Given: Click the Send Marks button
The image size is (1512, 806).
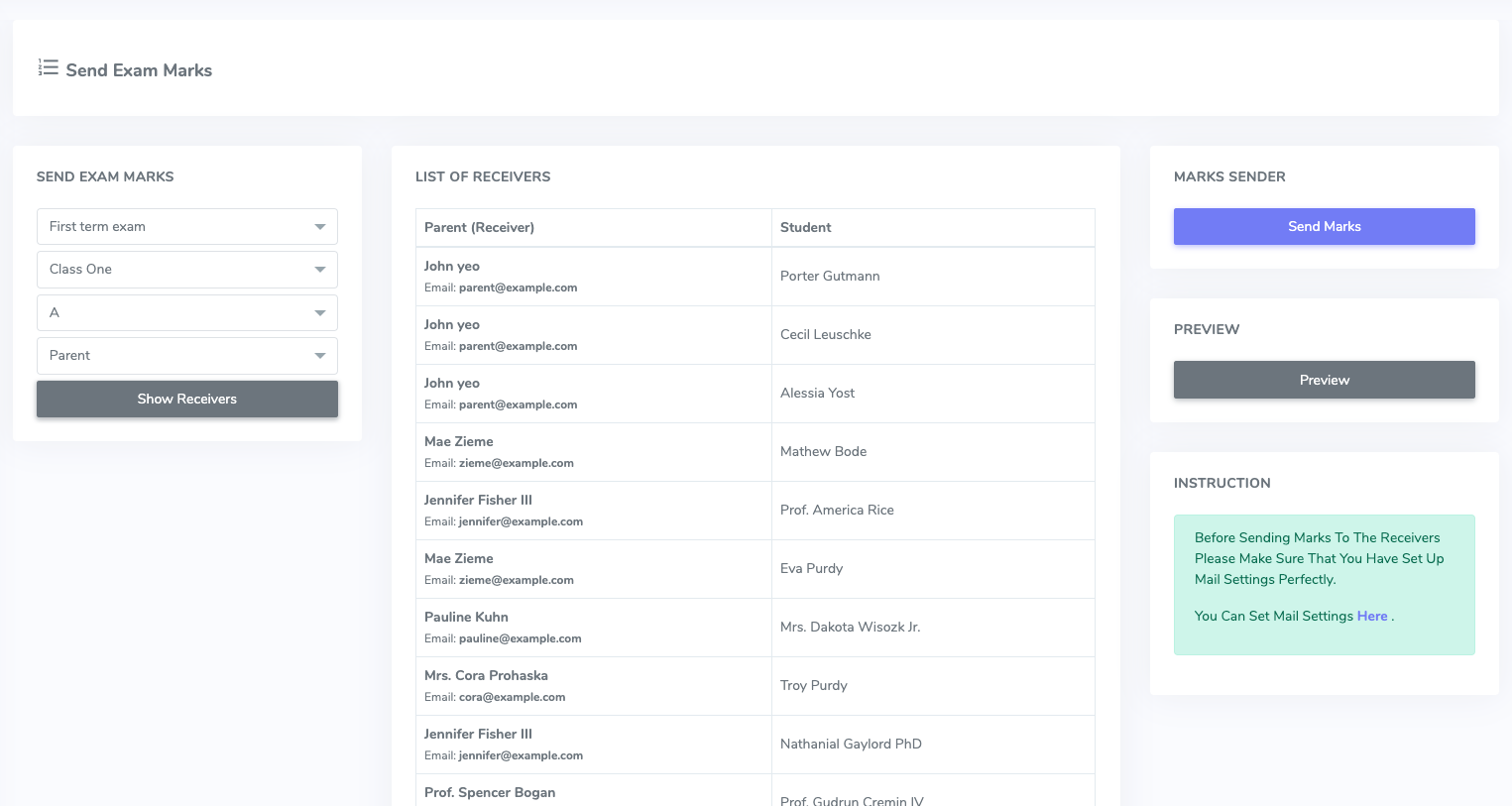Looking at the screenshot, I should coord(1324,227).
